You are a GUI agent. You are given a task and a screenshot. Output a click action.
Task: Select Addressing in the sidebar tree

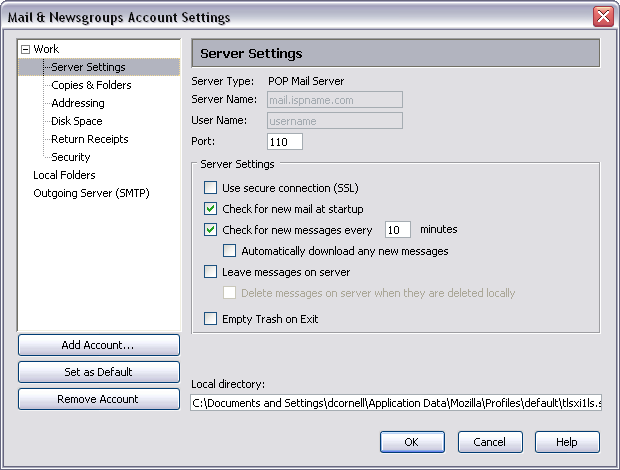click(x=78, y=103)
